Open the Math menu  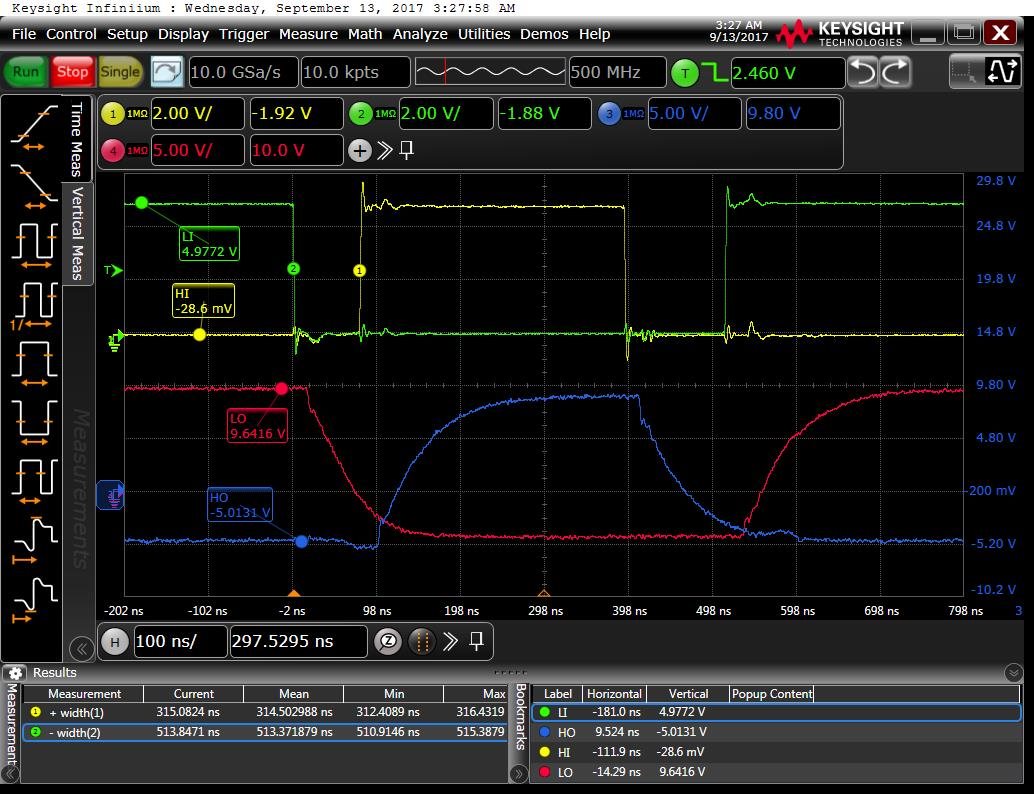point(365,34)
